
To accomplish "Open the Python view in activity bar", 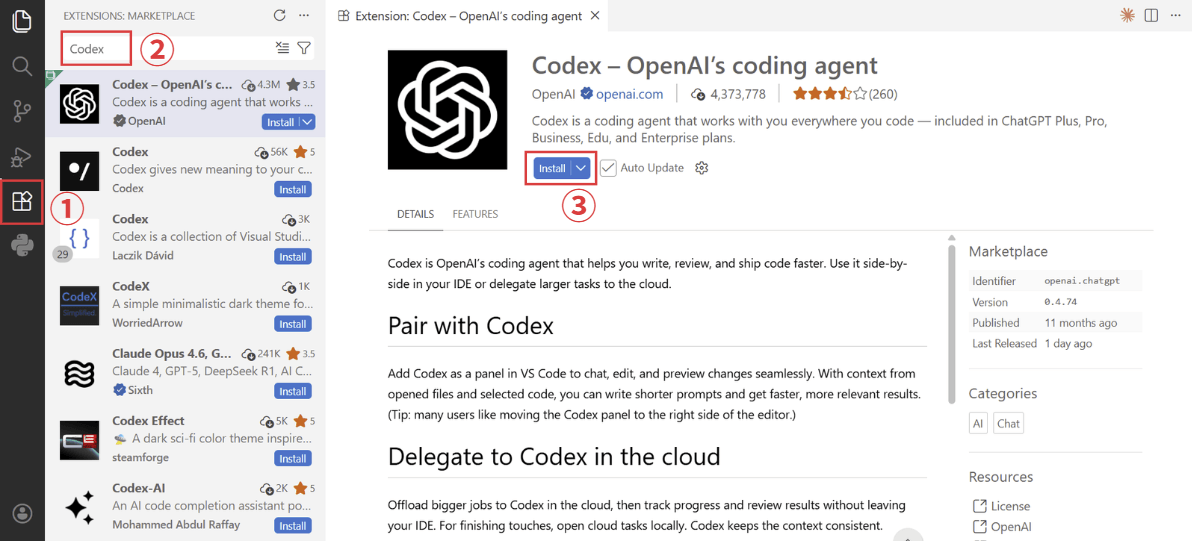I will (22, 245).
